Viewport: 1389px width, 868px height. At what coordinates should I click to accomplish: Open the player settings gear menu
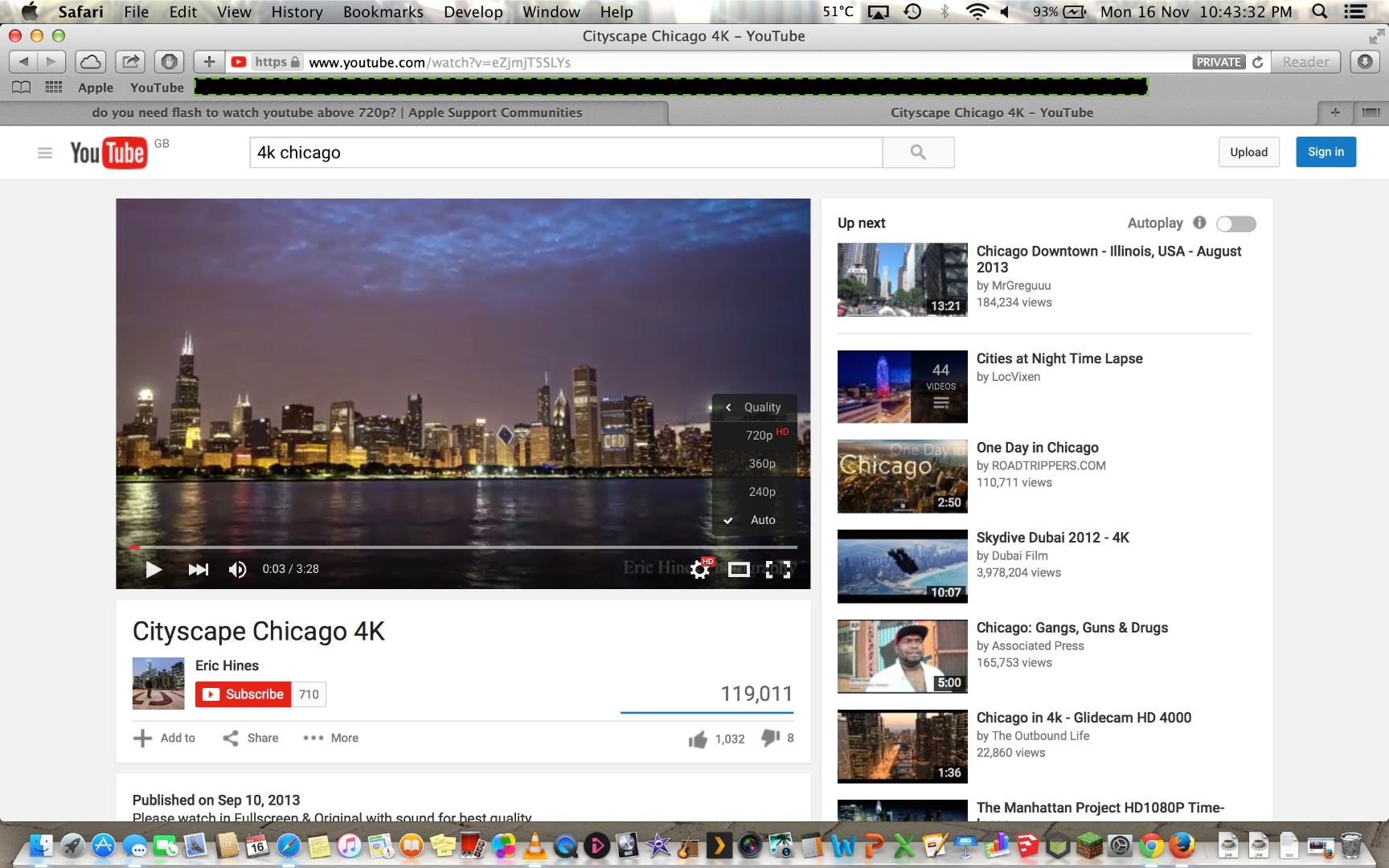click(x=700, y=569)
